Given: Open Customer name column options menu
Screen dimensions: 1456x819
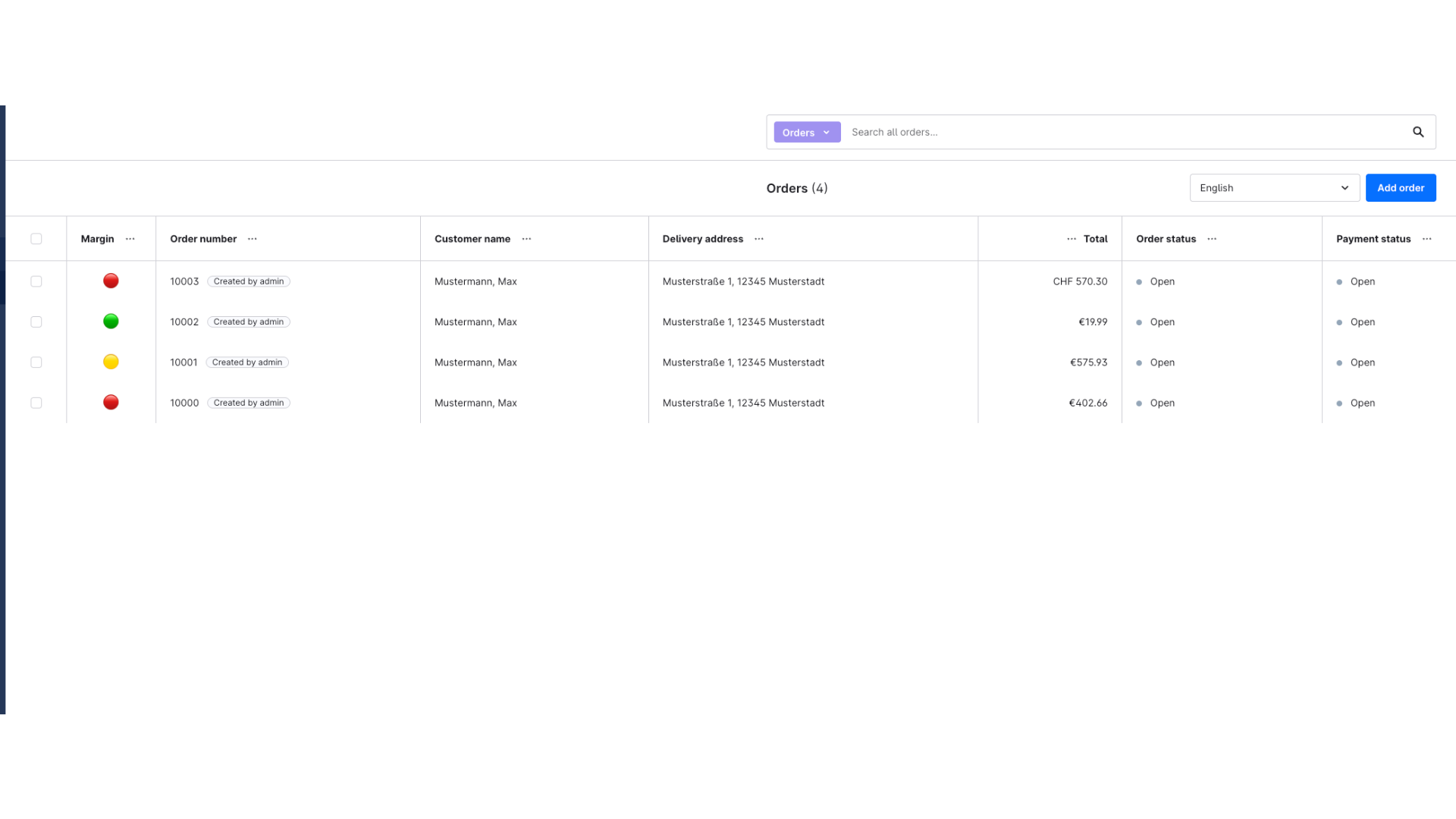Looking at the screenshot, I should tap(526, 239).
